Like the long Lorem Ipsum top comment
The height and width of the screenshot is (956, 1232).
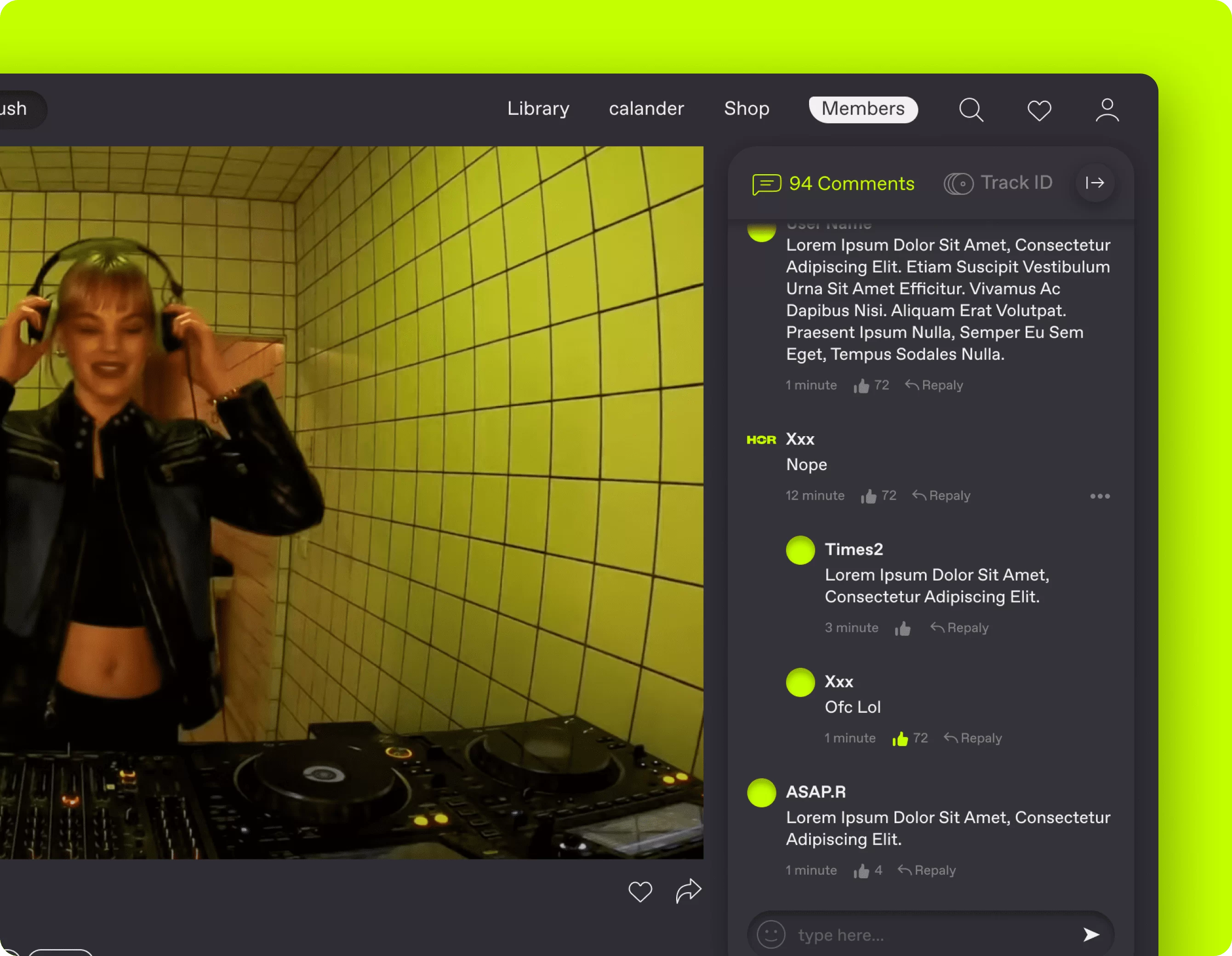(x=861, y=386)
